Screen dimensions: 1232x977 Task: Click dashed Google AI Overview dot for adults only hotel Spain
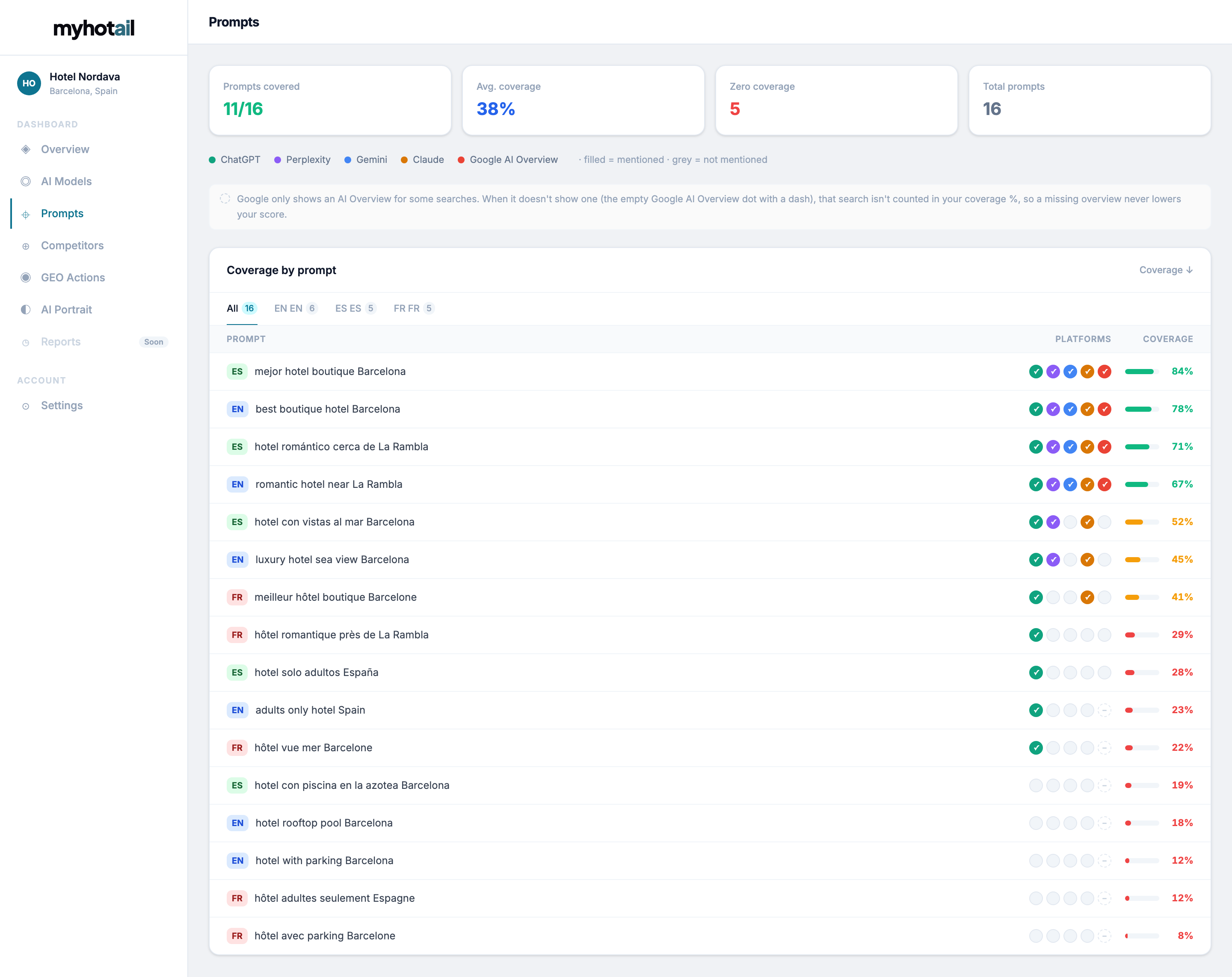tap(1105, 711)
